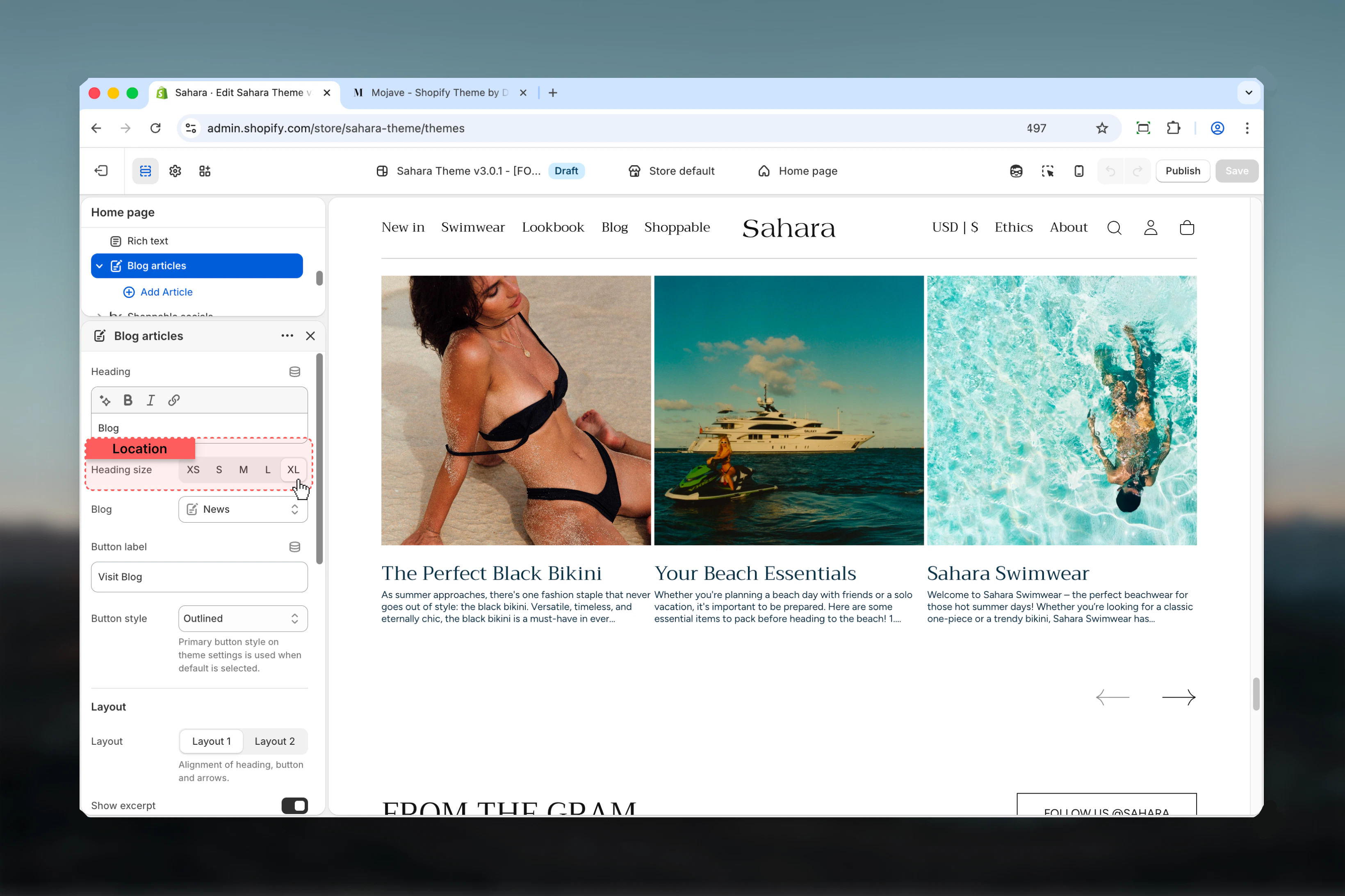The image size is (1345, 896).
Task: Open Chrome profile icon
Action: point(1217,128)
